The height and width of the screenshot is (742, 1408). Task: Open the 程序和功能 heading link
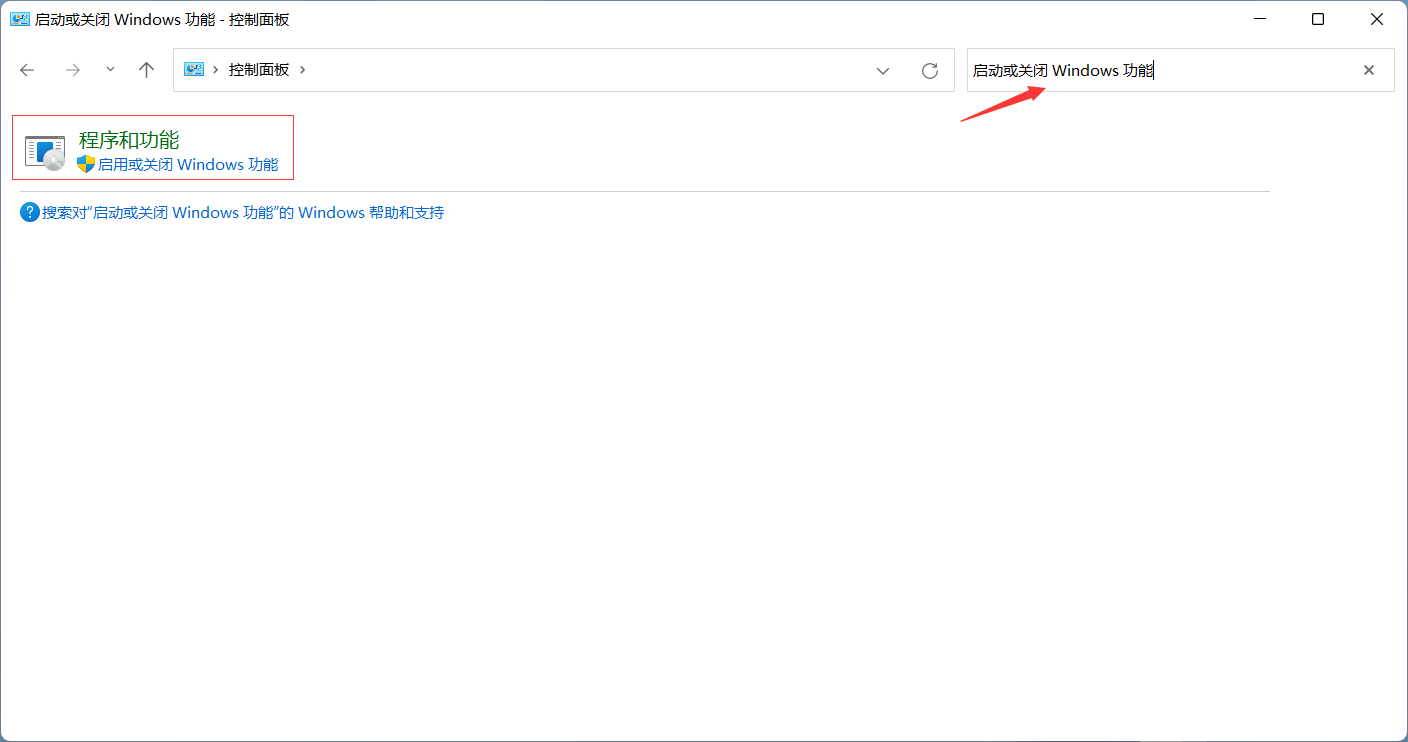[x=129, y=139]
